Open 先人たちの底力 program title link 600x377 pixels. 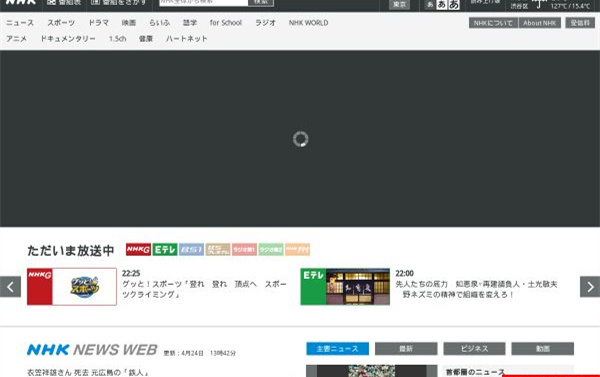(x=476, y=289)
